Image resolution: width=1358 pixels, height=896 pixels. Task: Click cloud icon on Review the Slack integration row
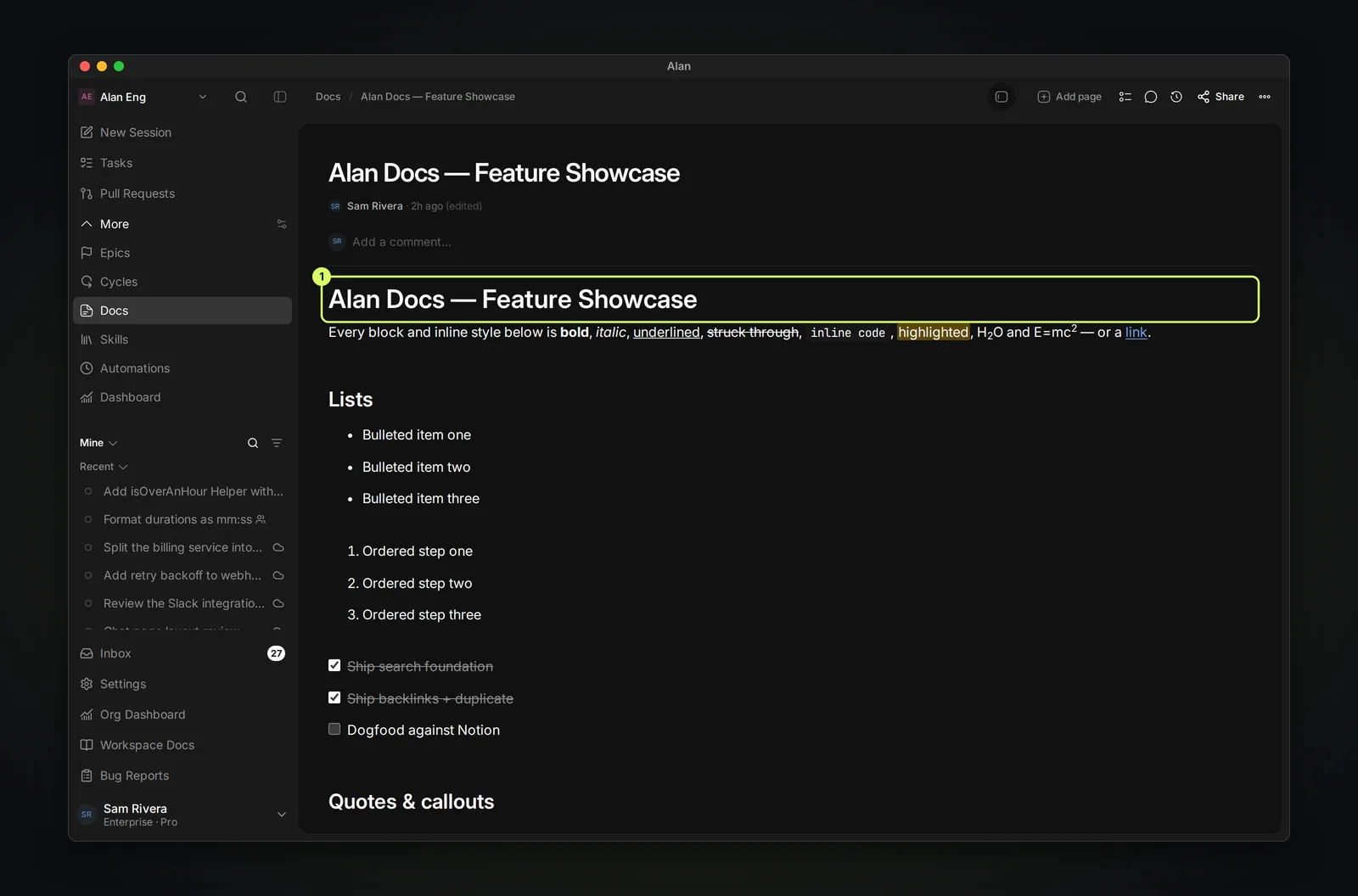(x=278, y=603)
